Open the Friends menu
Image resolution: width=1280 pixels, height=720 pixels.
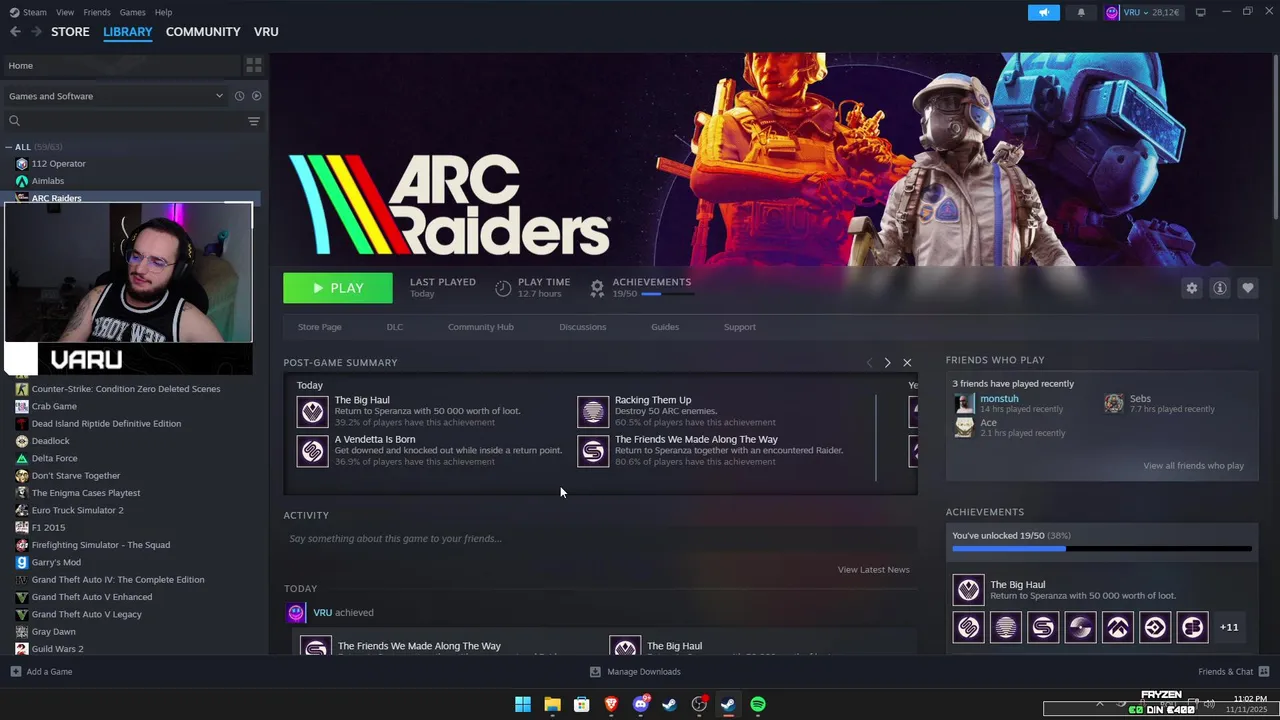coord(97,12)
